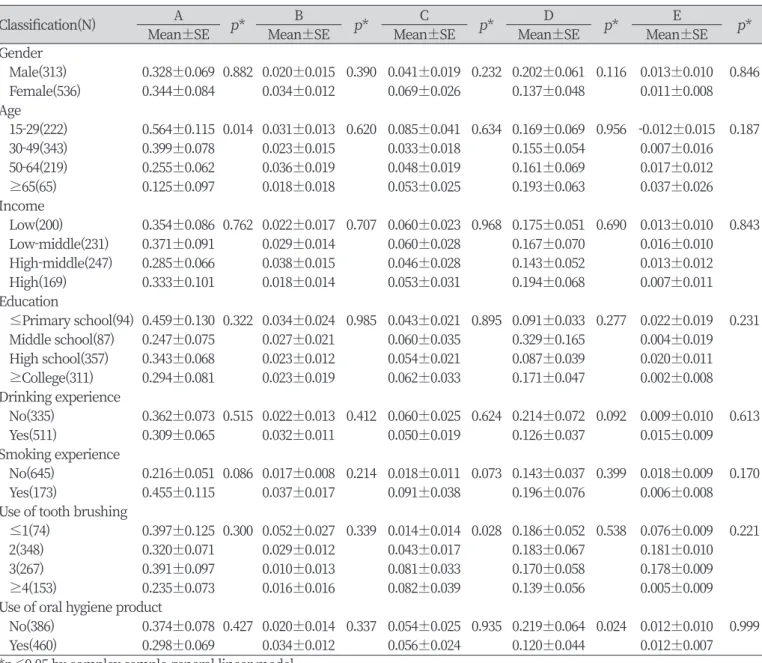The width and height of the screenshot is (762, 663).
Task: Select the Smoking experience heading
Action: pos(60,454)
